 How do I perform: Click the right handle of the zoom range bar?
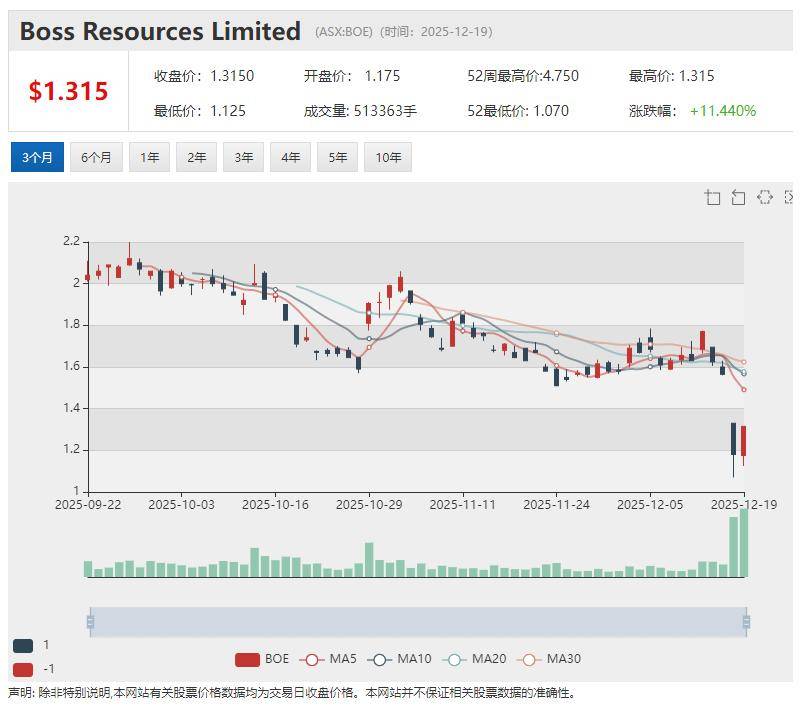click(x=746, y=622)
